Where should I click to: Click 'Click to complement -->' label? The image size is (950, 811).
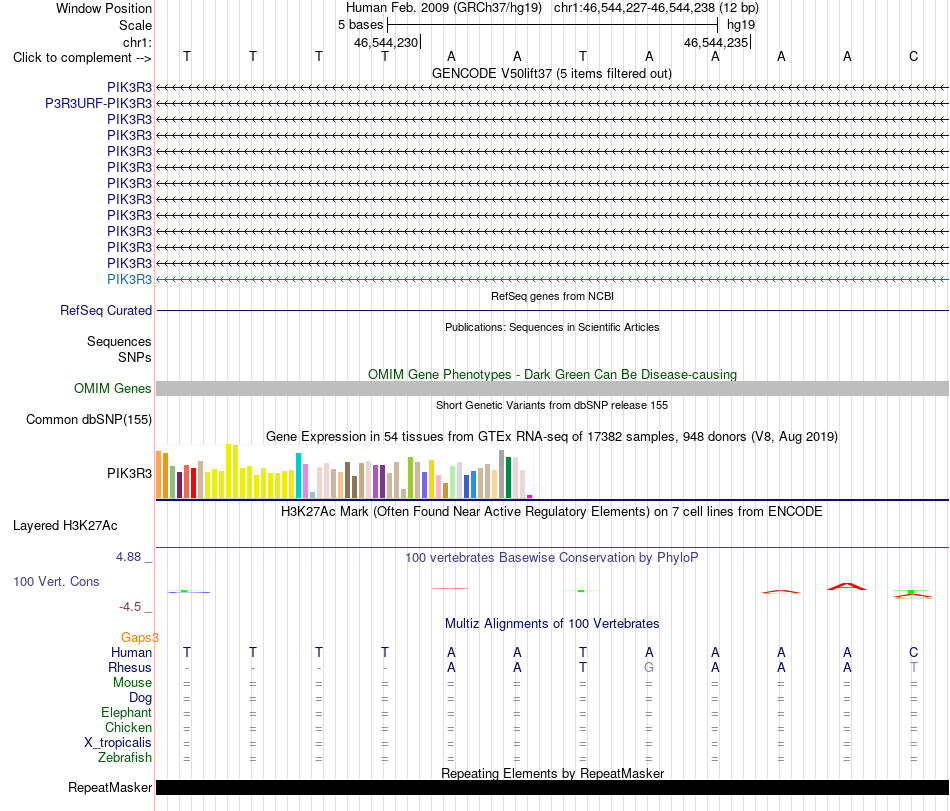pyautogui.click(x=82, y=58)
